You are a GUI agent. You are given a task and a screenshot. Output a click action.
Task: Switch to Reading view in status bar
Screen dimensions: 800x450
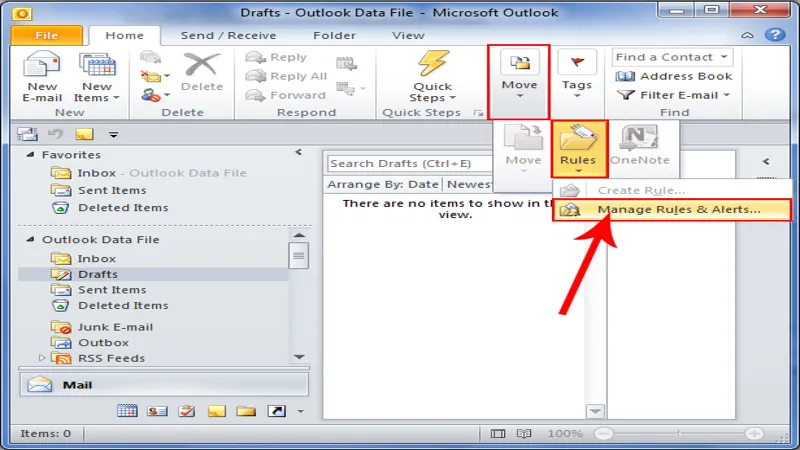(524, 434)
